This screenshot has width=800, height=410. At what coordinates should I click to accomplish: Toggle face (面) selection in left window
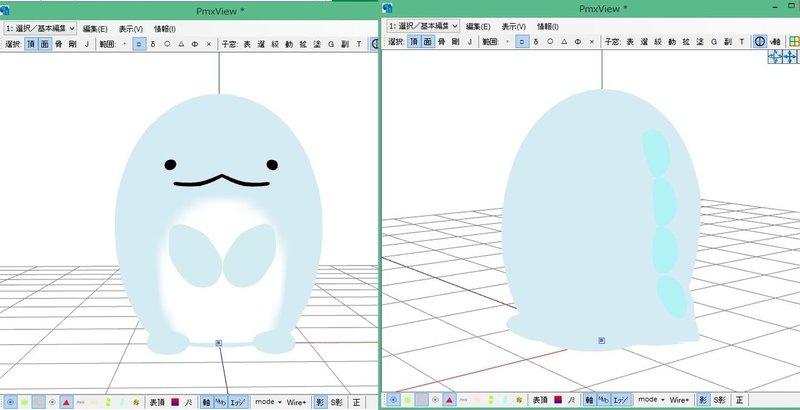45,44
